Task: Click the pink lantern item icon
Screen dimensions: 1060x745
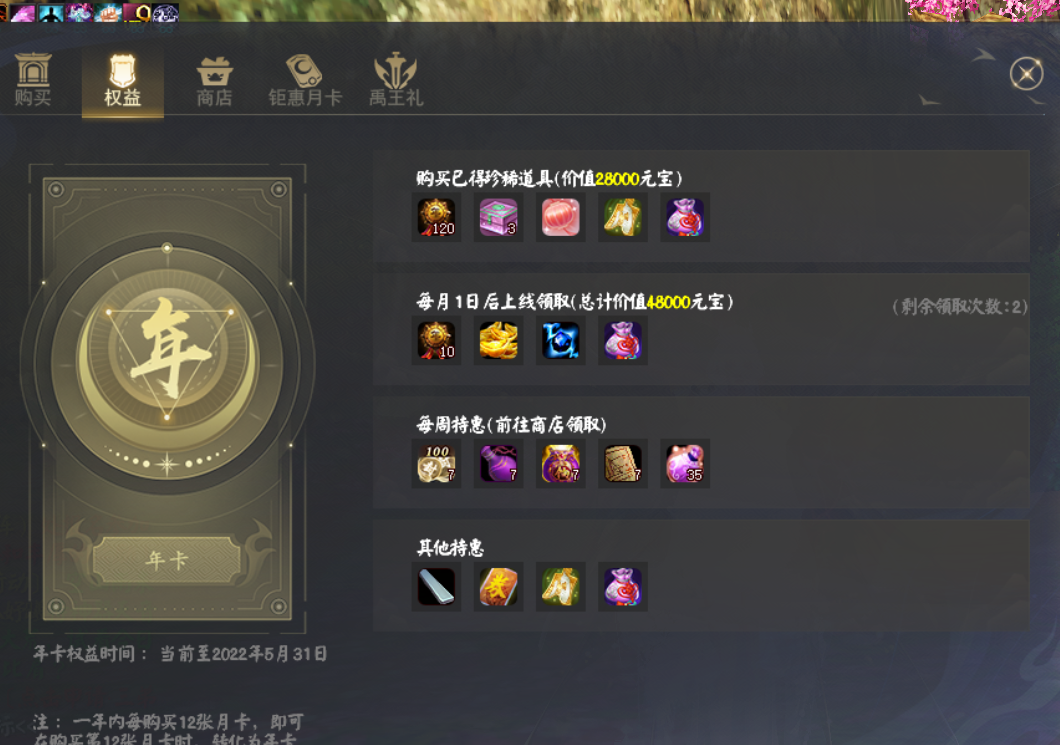Action: click(561, 217)
